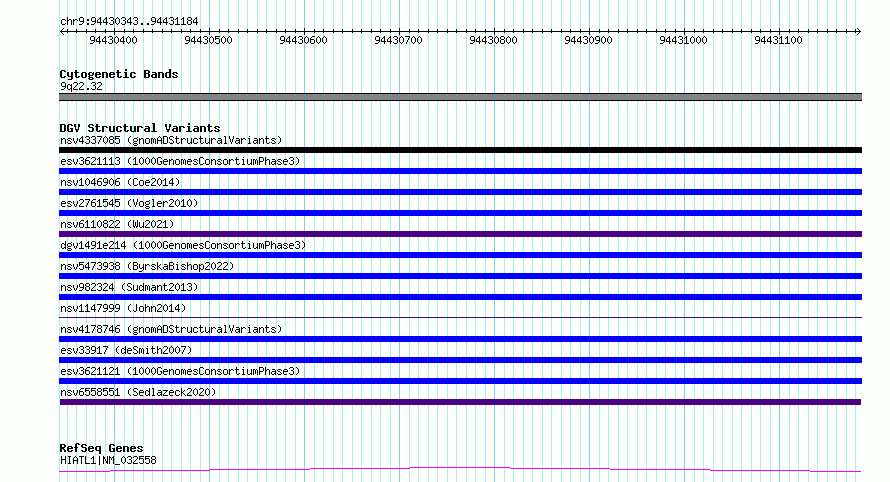Click the esv2761545 (Vogler2010) label
Viewport: 890px width, 482px height.
[x=129, y=203]
